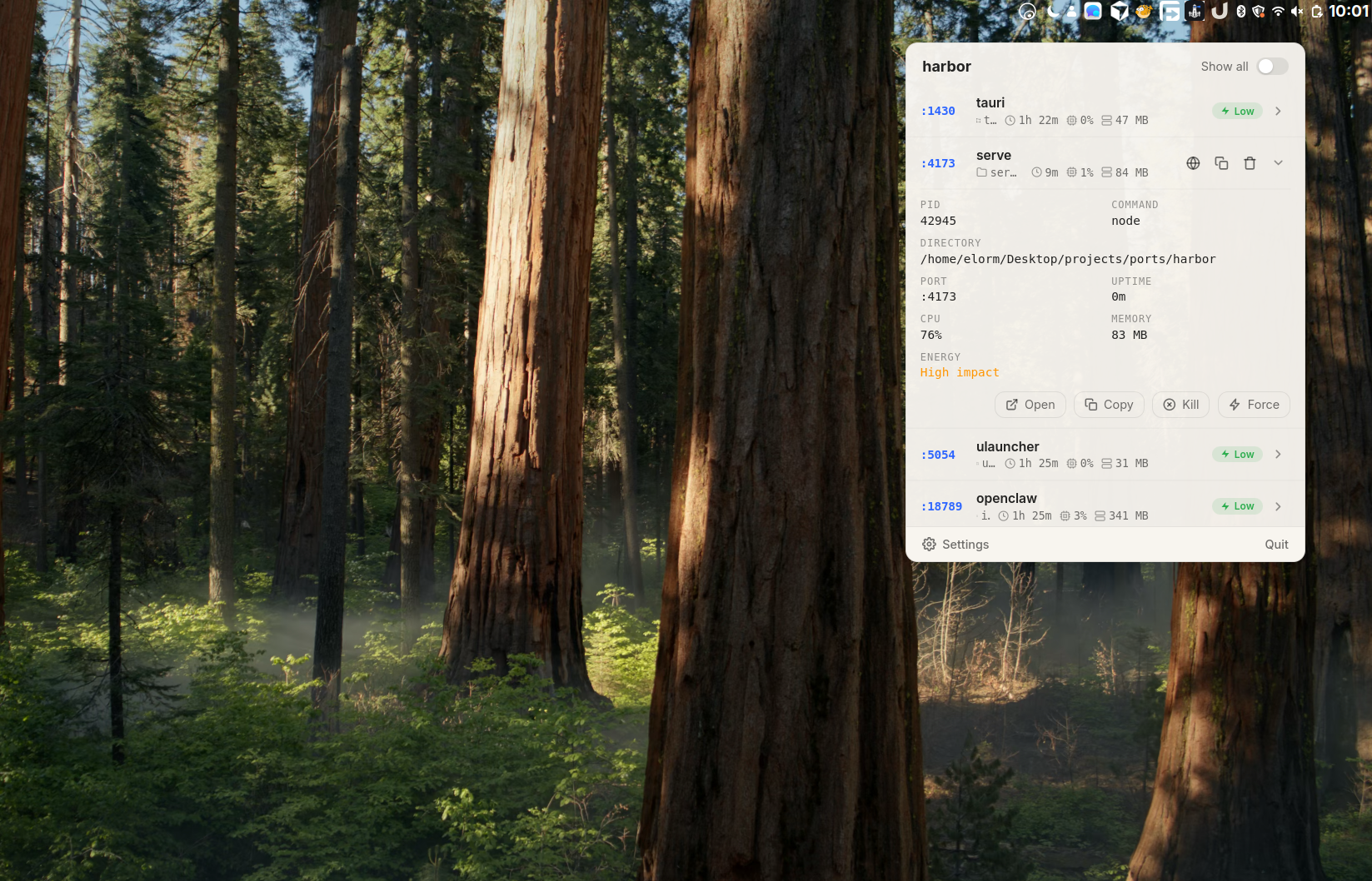This screenshot has width=1372, height=881.
Task: Open serve in browser via globe icon
Action: (x=1193, y=163)
